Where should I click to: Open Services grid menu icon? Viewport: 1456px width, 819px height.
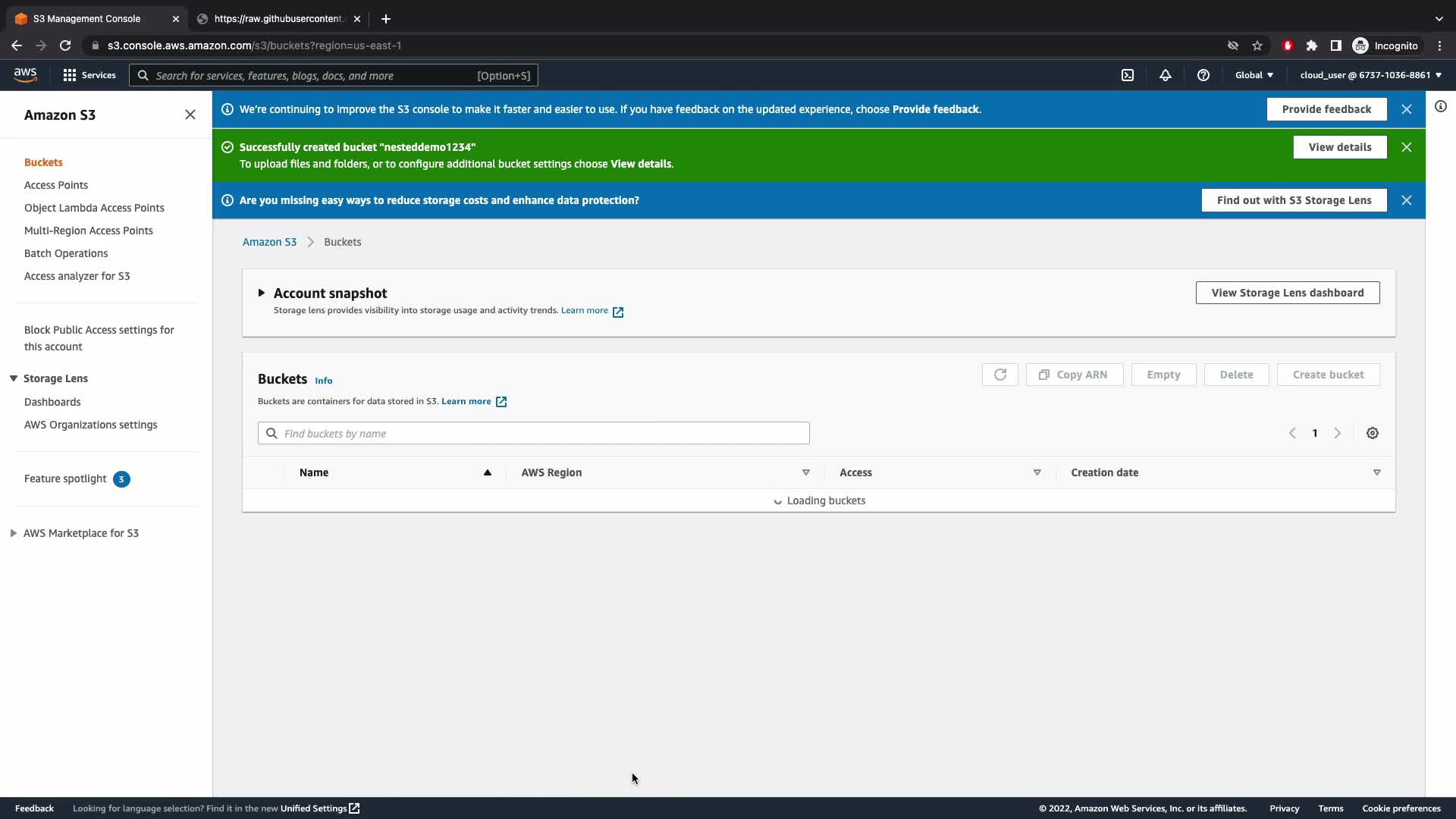click(x=70, y=75)
